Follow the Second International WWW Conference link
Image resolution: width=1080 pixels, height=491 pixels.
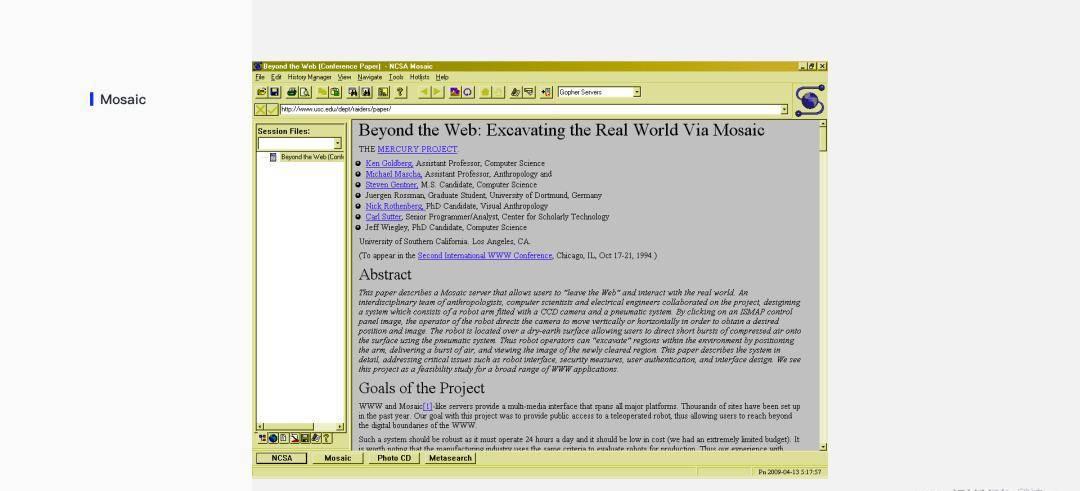[x=485, y=255]
